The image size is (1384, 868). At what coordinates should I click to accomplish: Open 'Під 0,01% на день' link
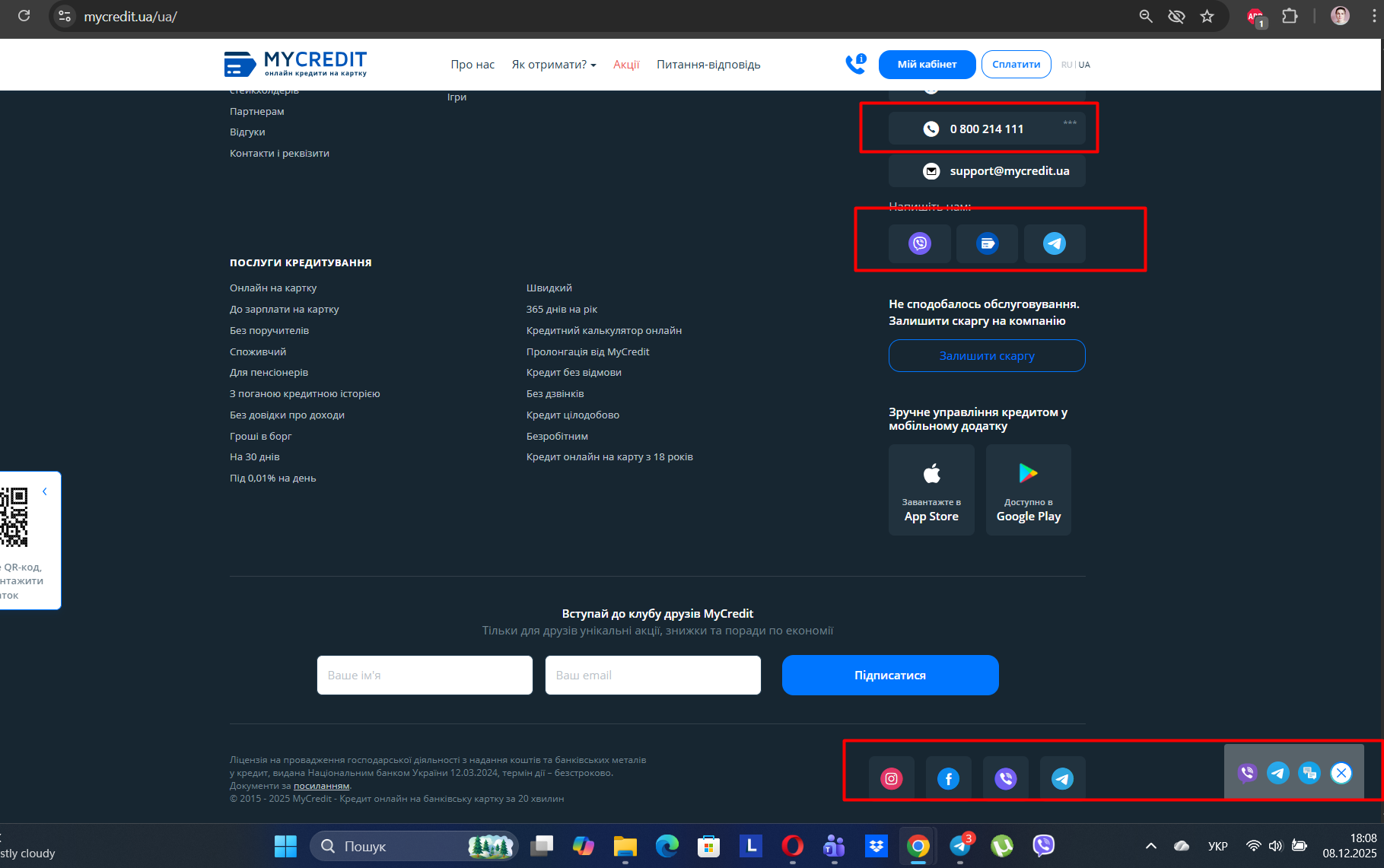tap(272, 479)
